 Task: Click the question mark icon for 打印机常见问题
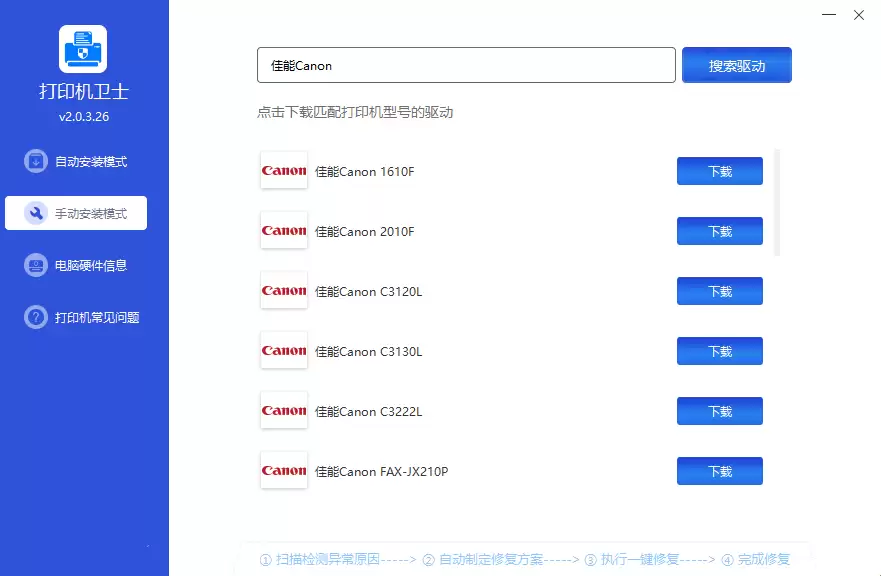click(36, 317)
